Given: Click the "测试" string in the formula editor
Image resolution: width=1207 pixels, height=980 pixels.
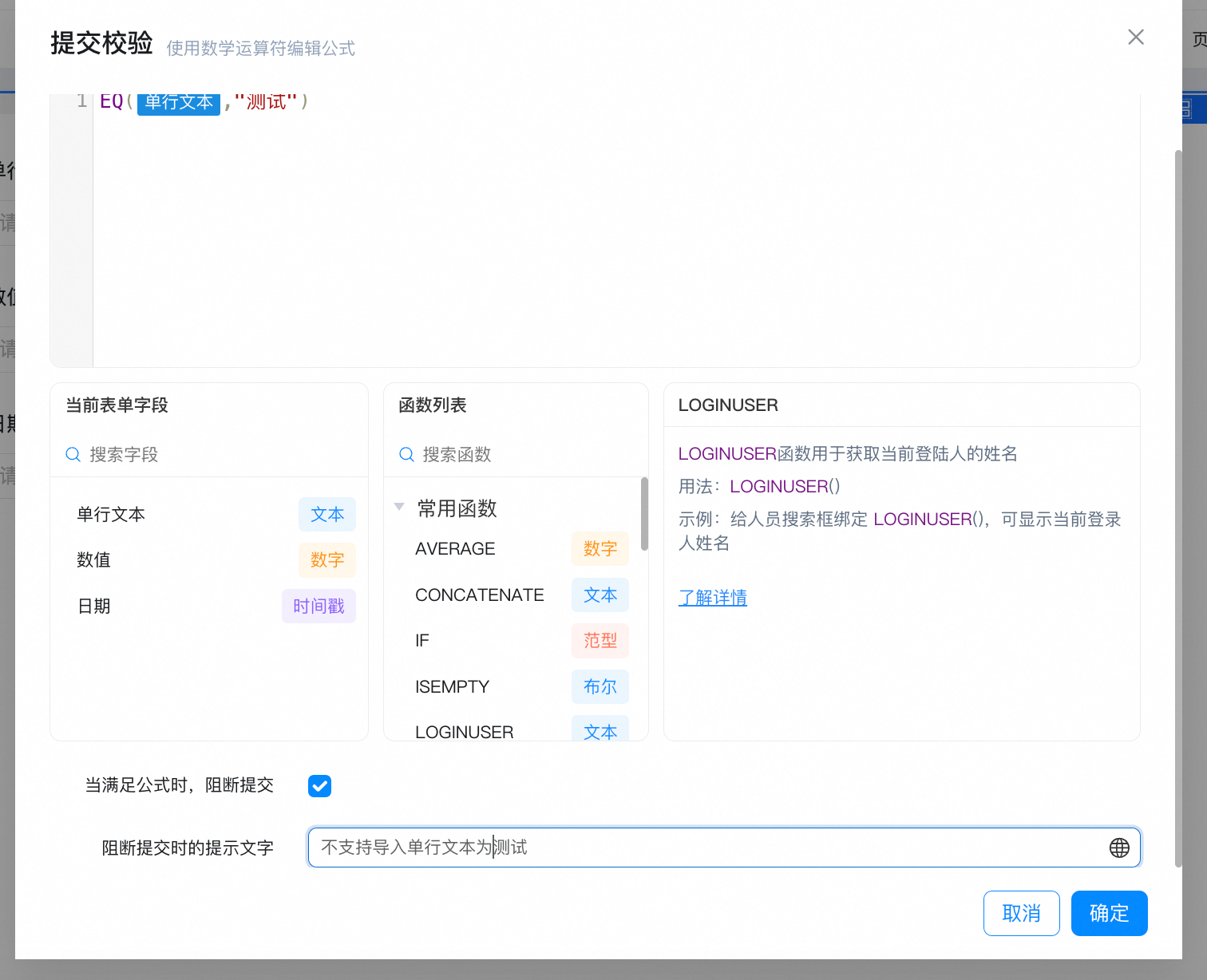Looking at the screenshot, I should [266, 101].
